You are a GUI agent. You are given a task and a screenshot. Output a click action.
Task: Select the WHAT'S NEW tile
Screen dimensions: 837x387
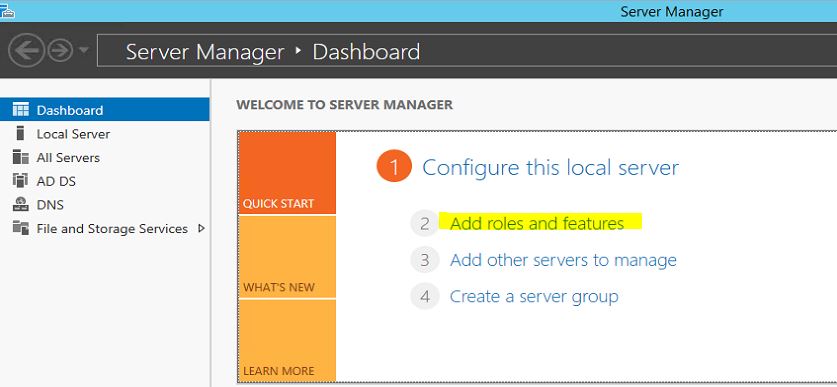(287, 257)
